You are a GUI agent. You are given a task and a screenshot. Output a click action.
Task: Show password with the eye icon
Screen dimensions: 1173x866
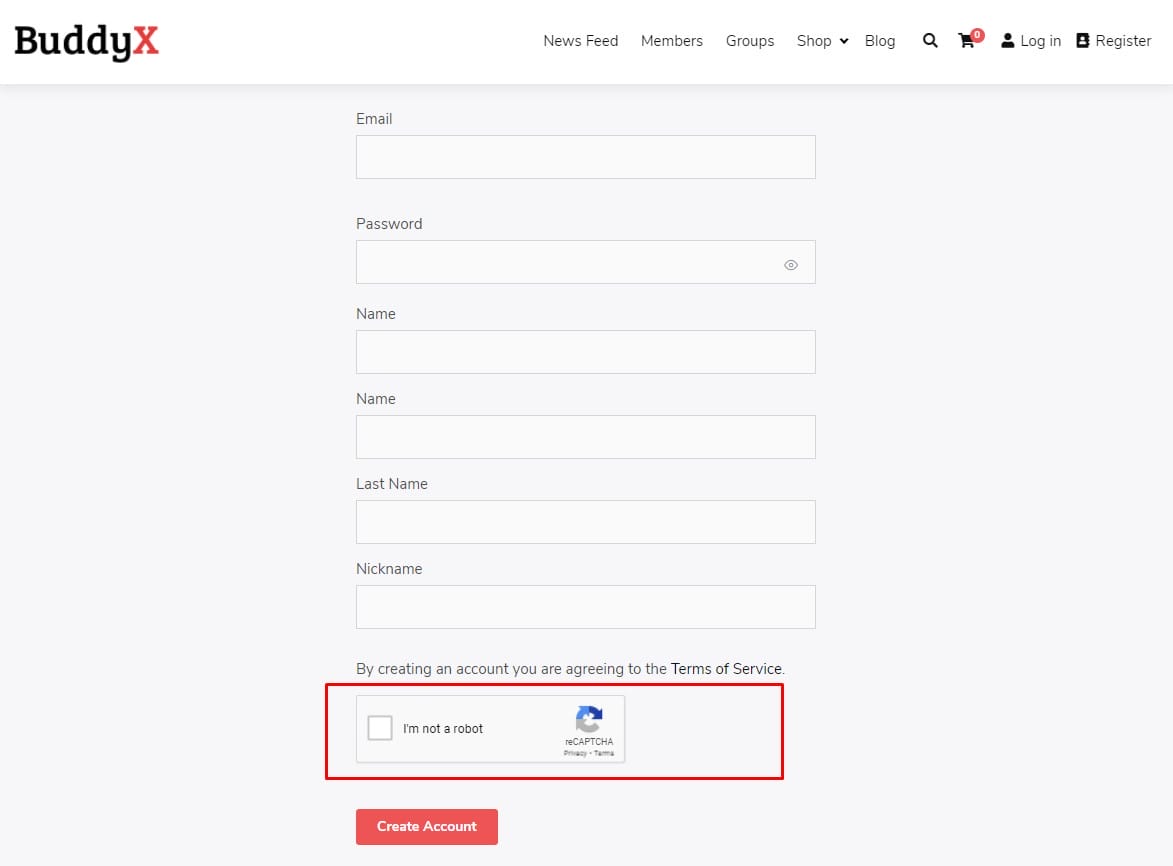(x=791, y=265)
